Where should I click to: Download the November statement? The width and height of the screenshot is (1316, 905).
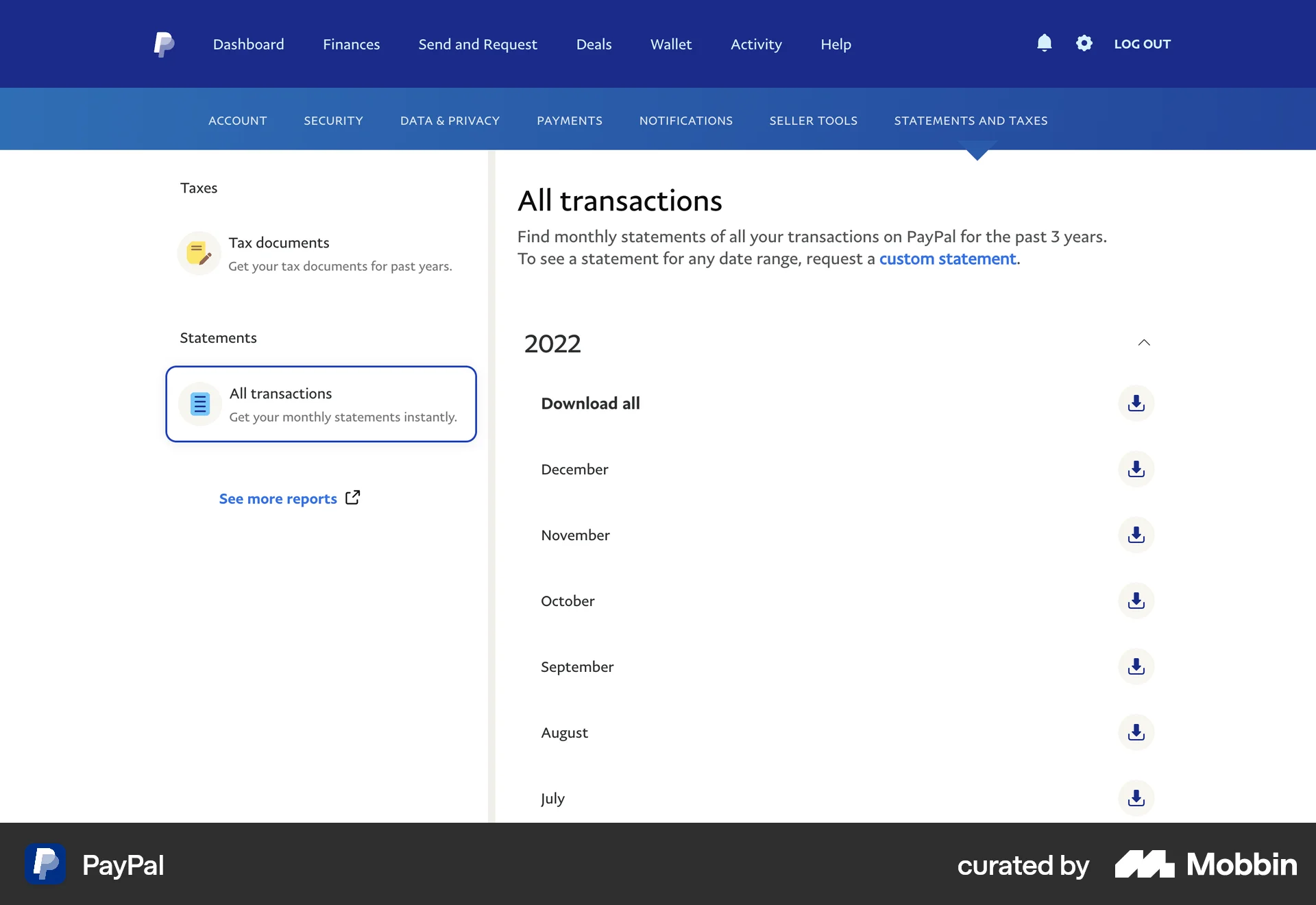tap(1136, 535)
